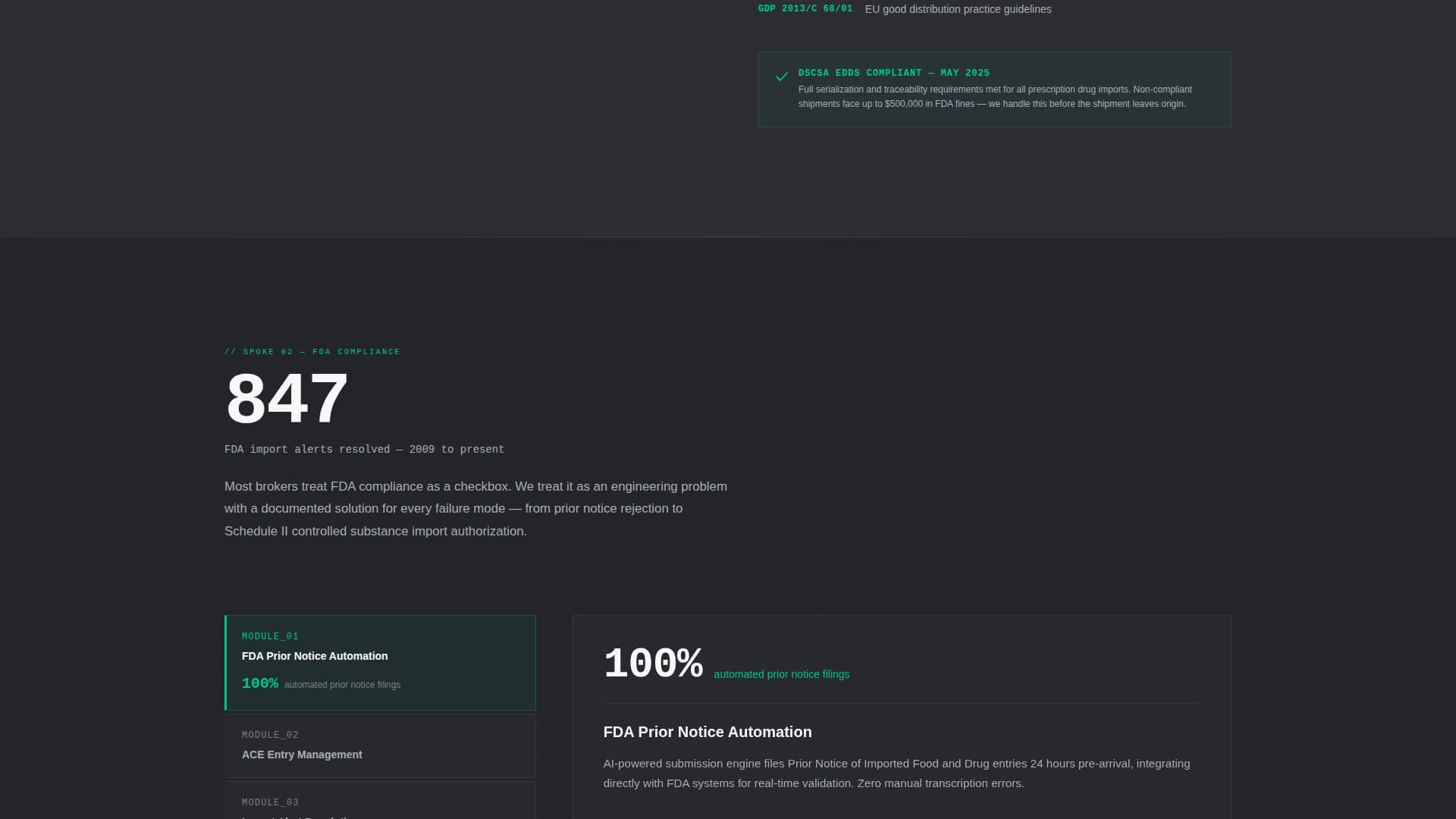Viewport: 1456px width, 819px height.
Task: Click the large 847 counter number
Action: tap(287, 399)
